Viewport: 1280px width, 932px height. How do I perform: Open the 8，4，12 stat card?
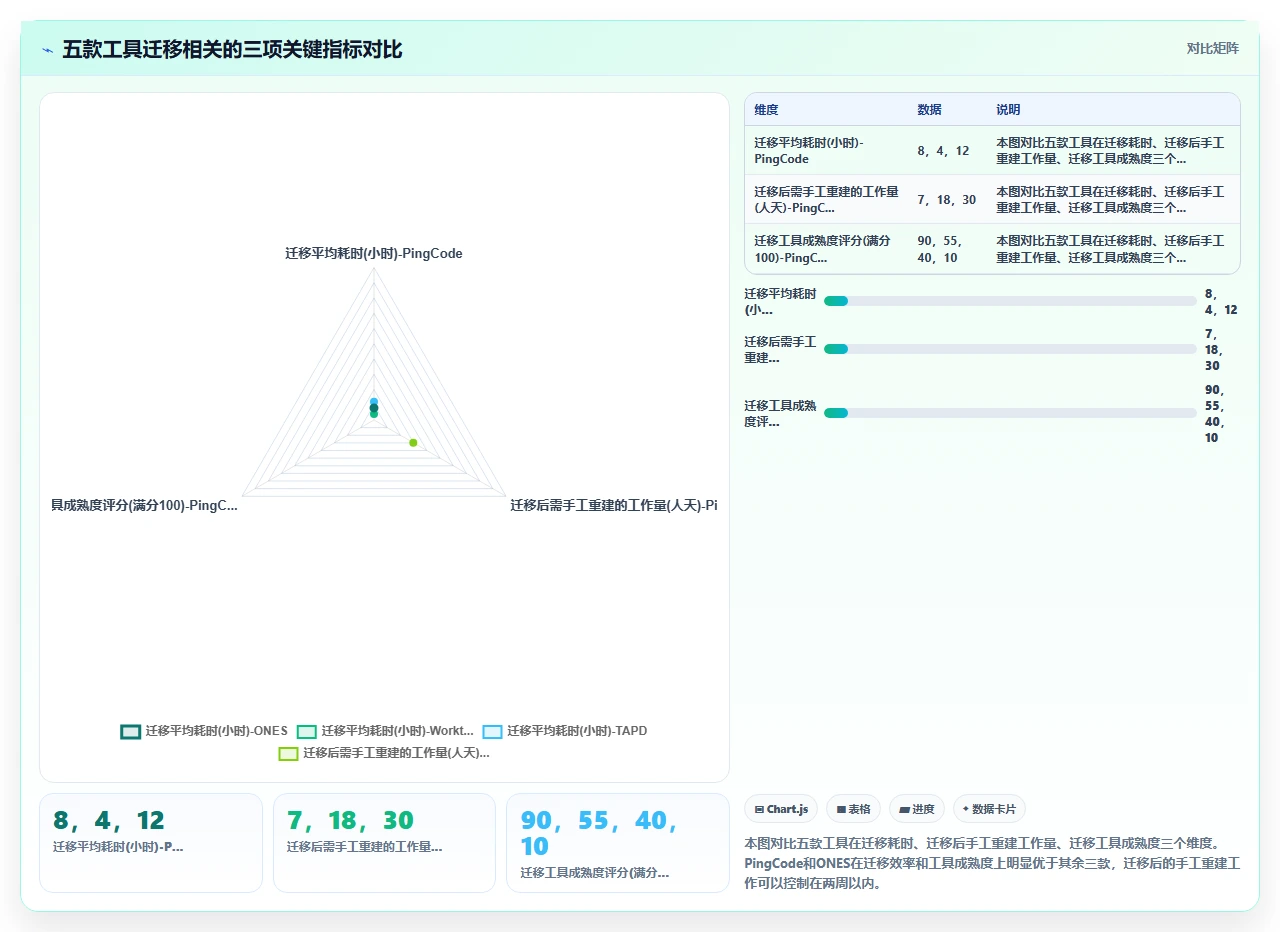(x=151, y=842)
